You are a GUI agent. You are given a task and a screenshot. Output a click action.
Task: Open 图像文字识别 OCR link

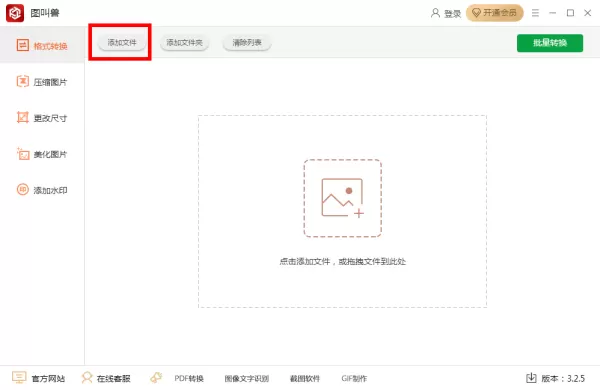247,379
